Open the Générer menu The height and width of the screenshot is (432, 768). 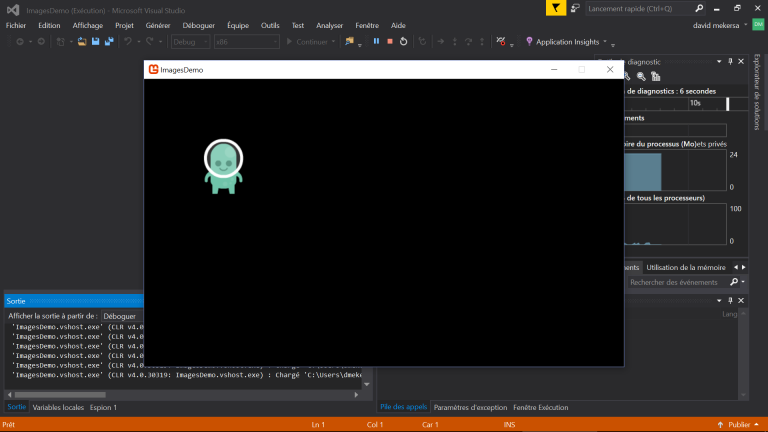(x=158, y=25)
